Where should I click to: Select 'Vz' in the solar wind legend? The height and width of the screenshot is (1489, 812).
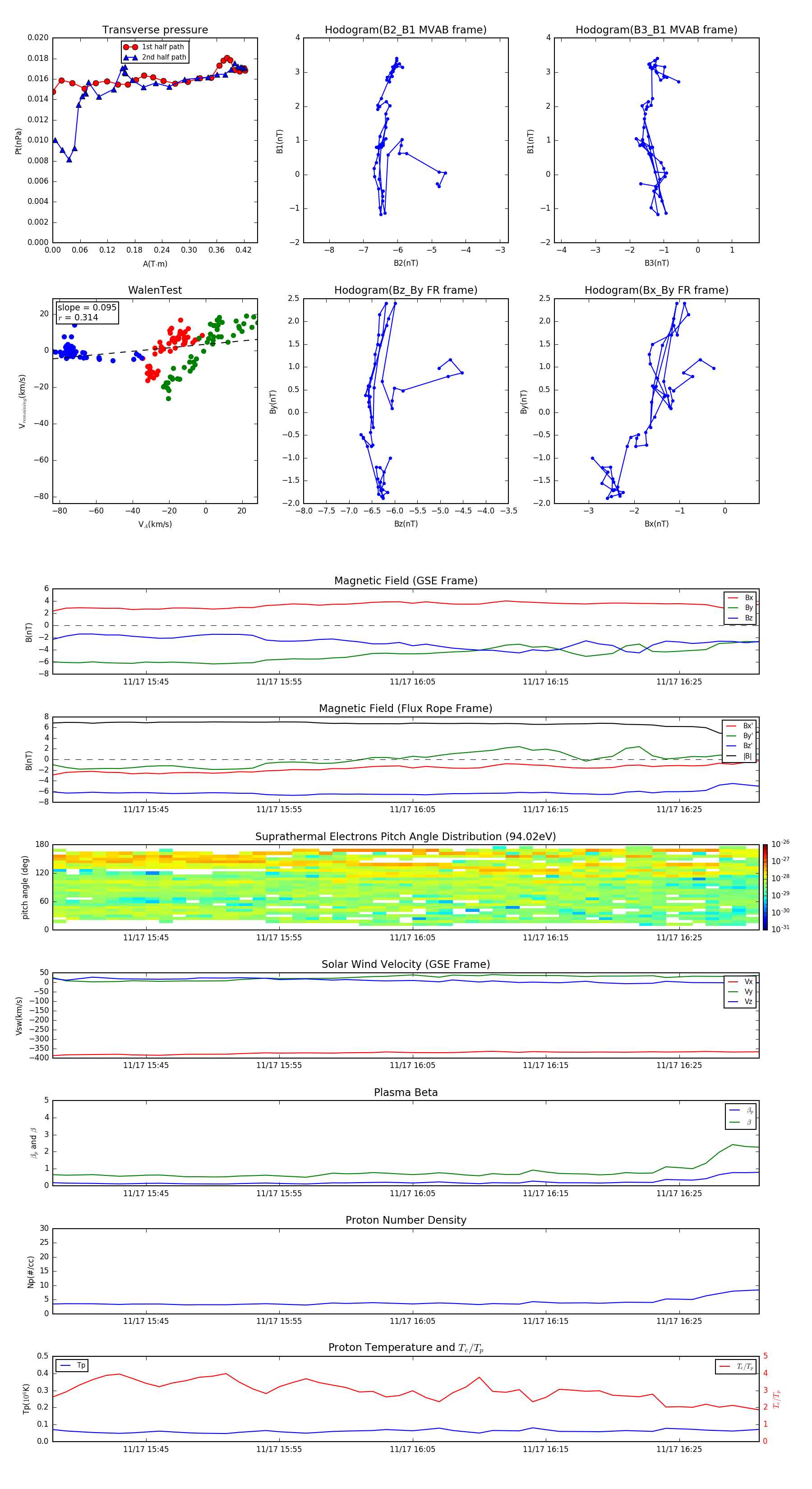740,1001
